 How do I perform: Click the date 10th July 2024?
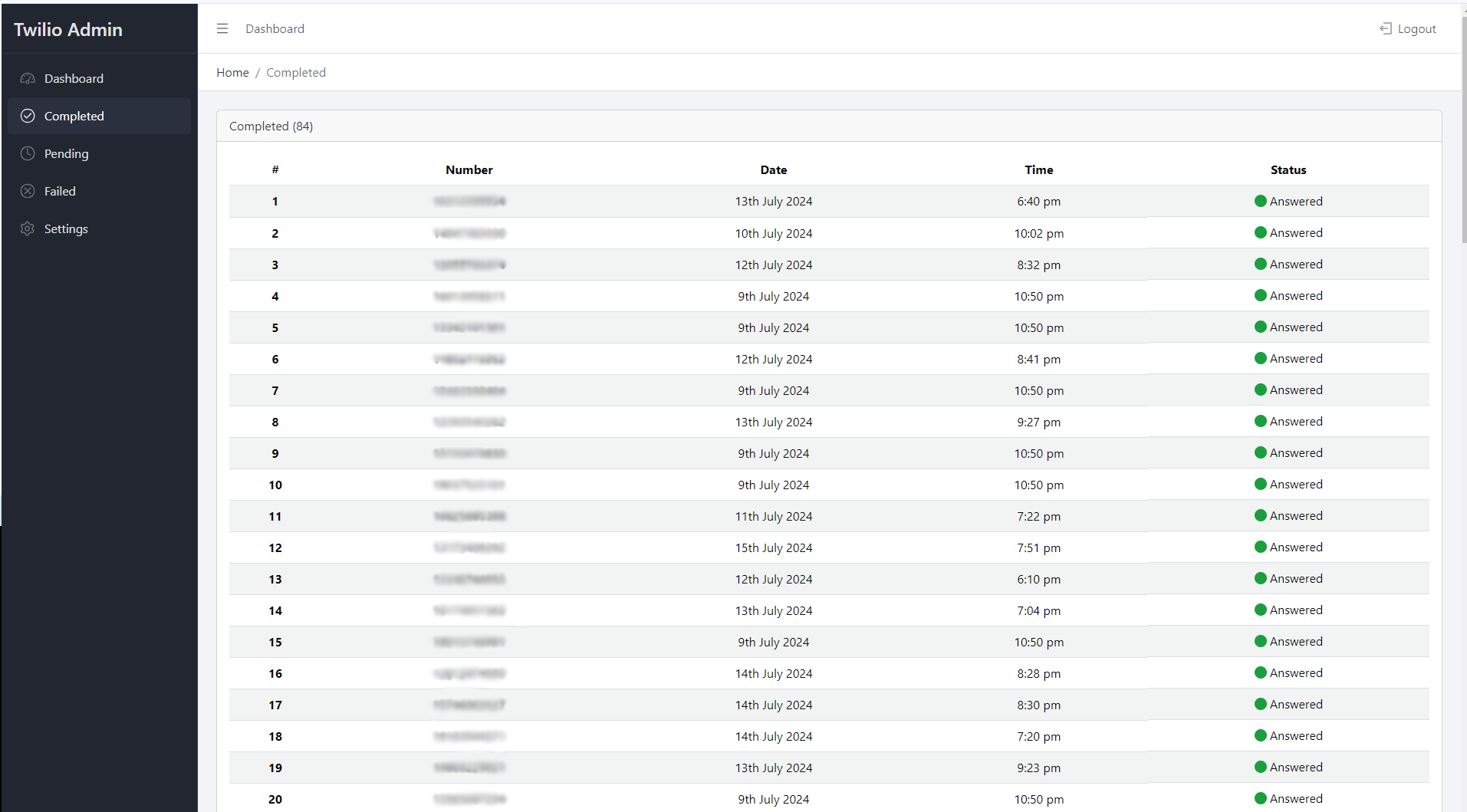(774, 233)
